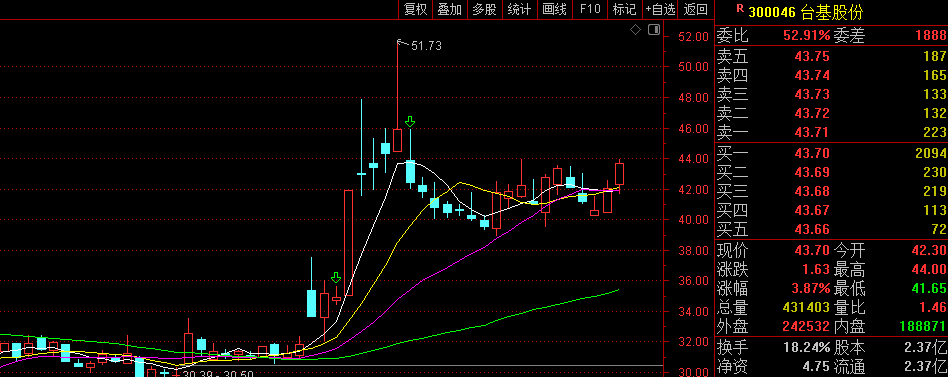Click 返回 to go back

[x=696, y=9]
